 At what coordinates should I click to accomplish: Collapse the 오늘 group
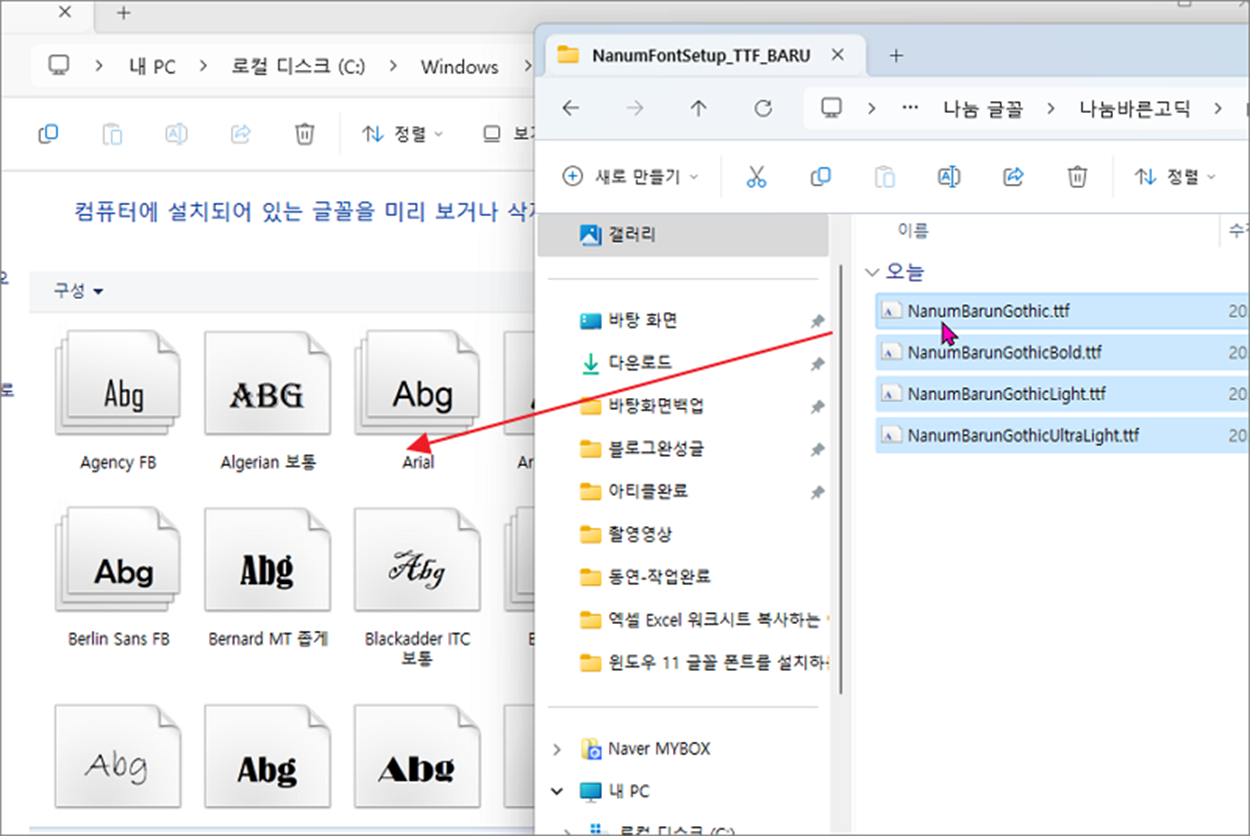click(x=872, y=271)
